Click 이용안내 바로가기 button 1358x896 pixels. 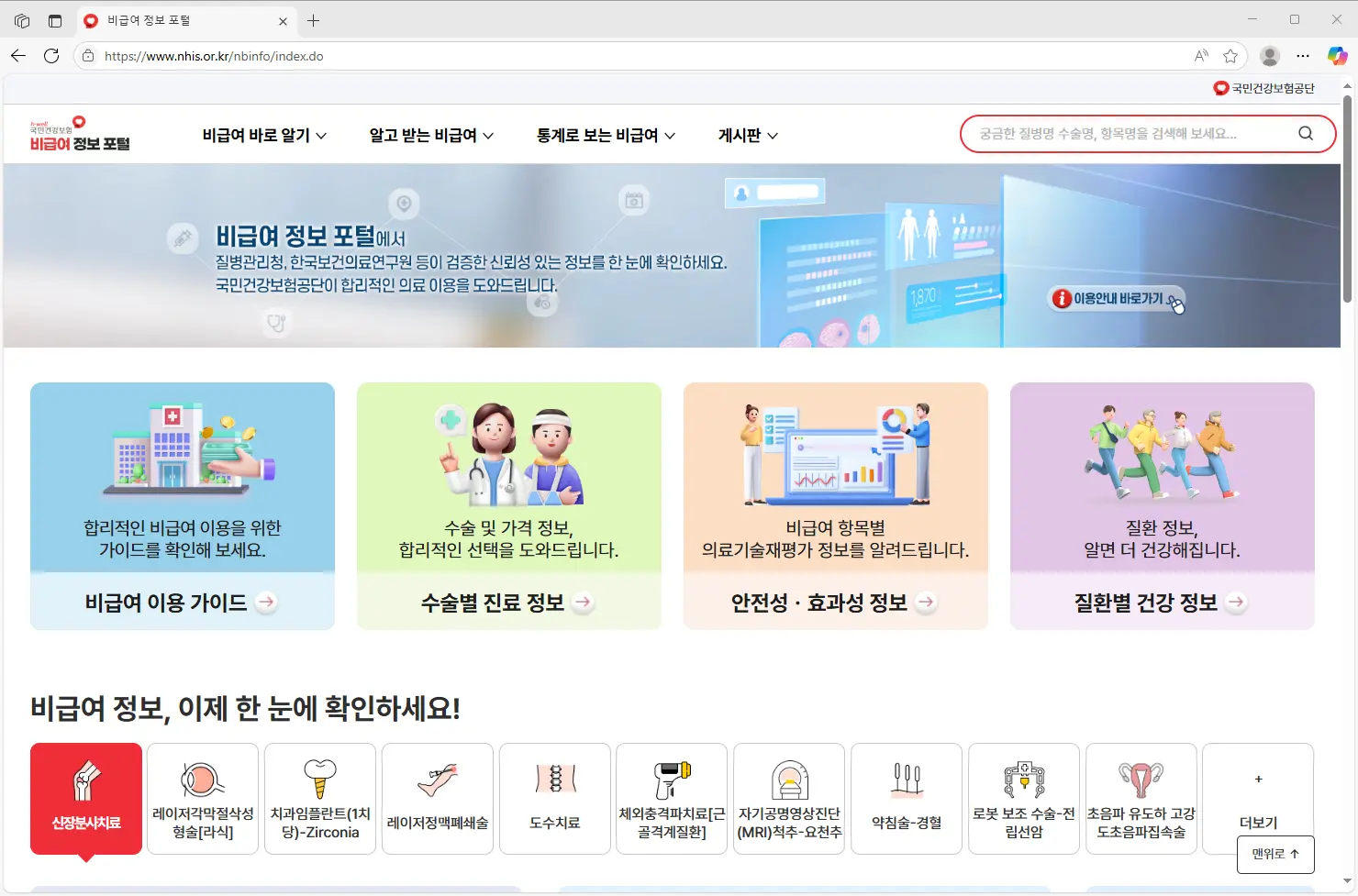click(1118, 298)
